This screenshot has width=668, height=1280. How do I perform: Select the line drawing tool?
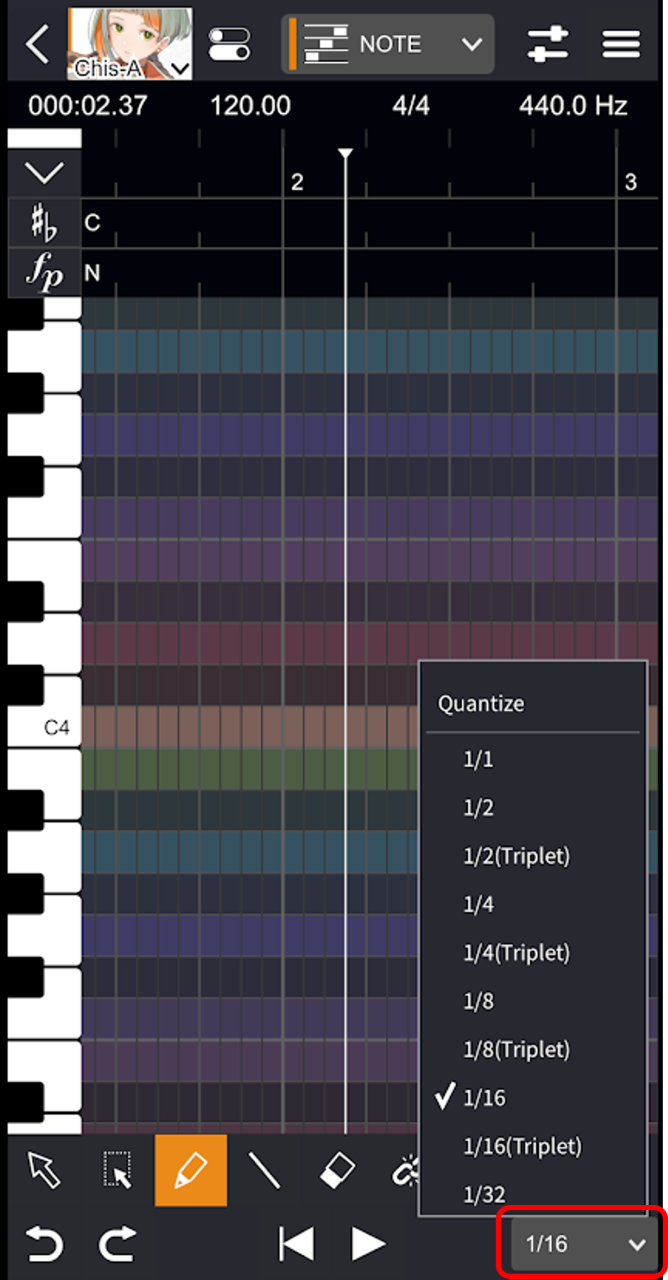(264, 1170)
